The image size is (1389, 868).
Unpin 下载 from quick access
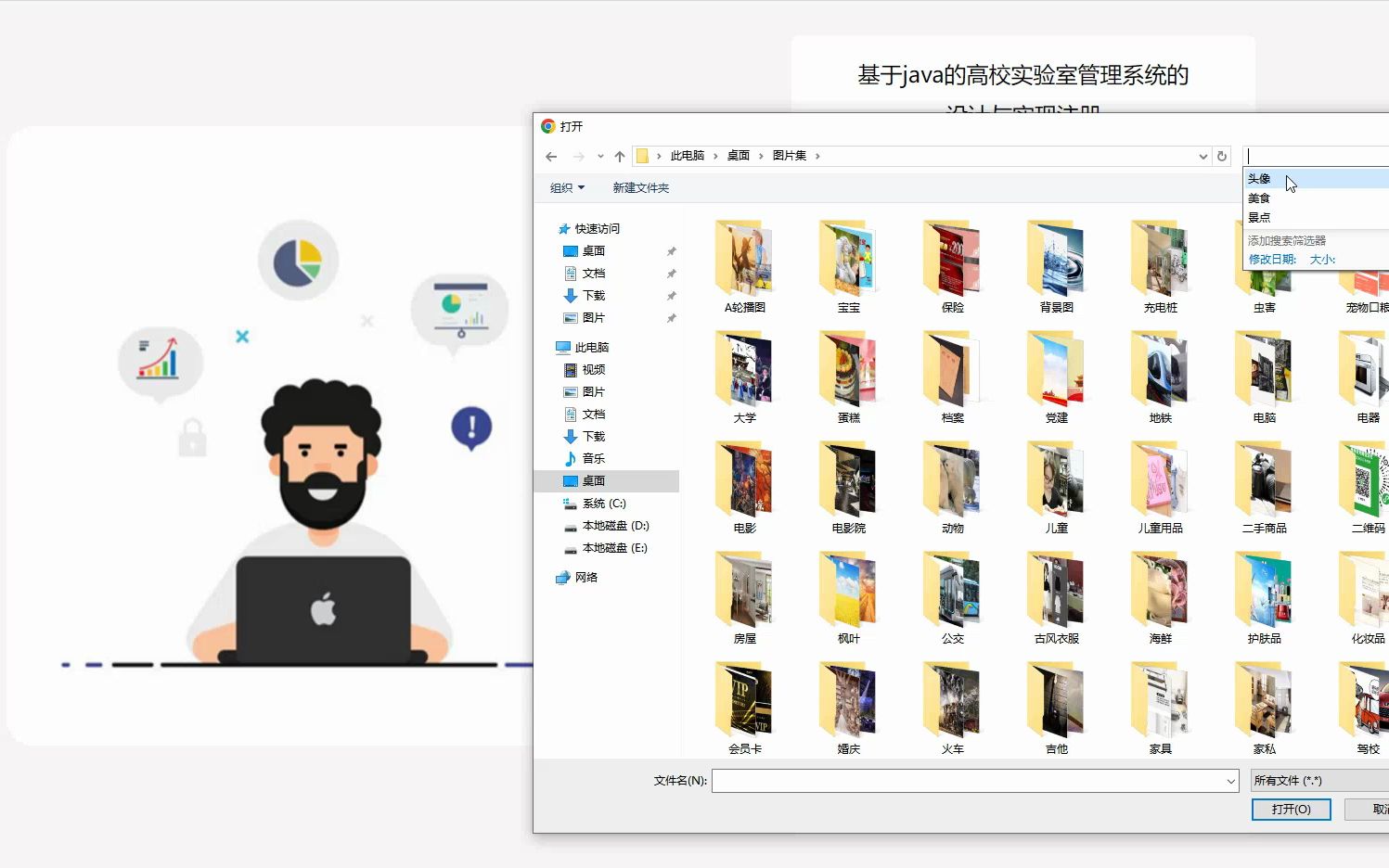pyautogui.click(x=671, y=295)
